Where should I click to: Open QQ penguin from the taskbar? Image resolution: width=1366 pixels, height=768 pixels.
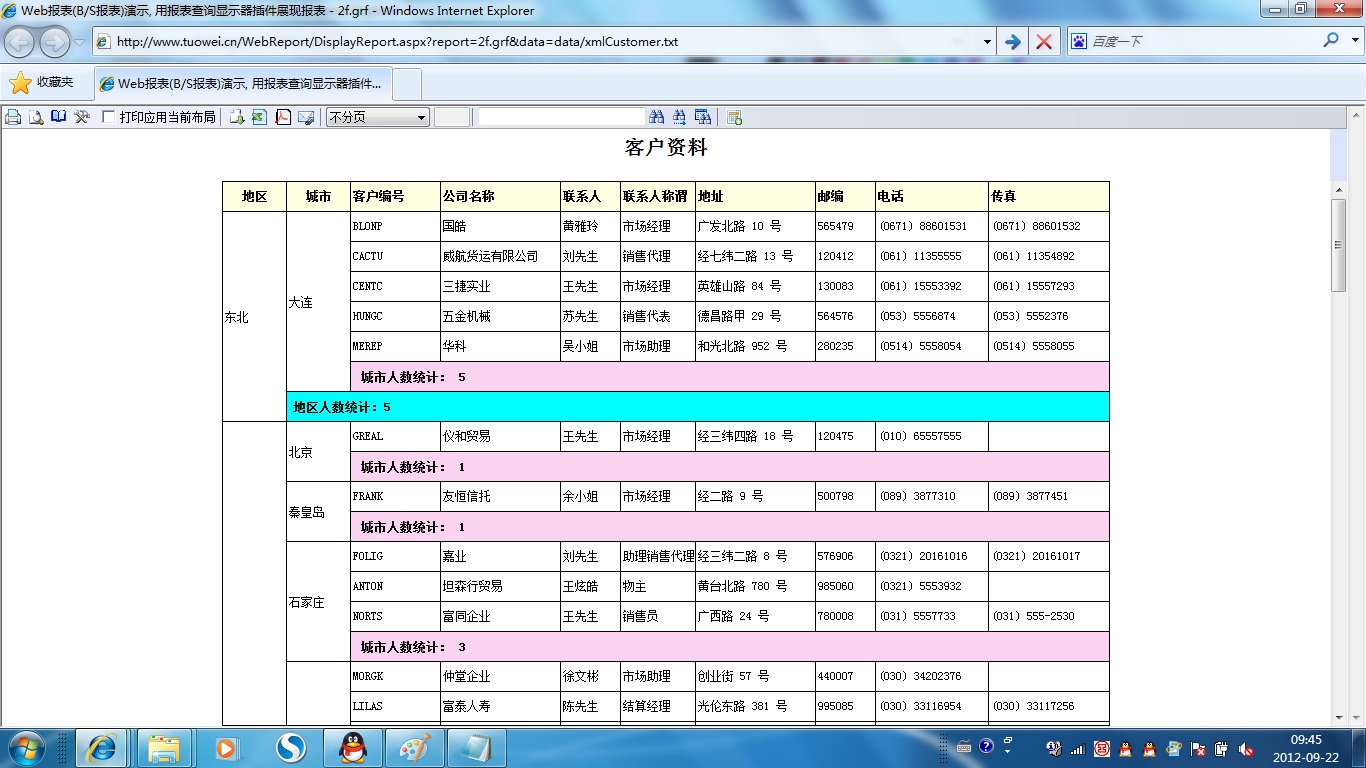tap(351, 748)
